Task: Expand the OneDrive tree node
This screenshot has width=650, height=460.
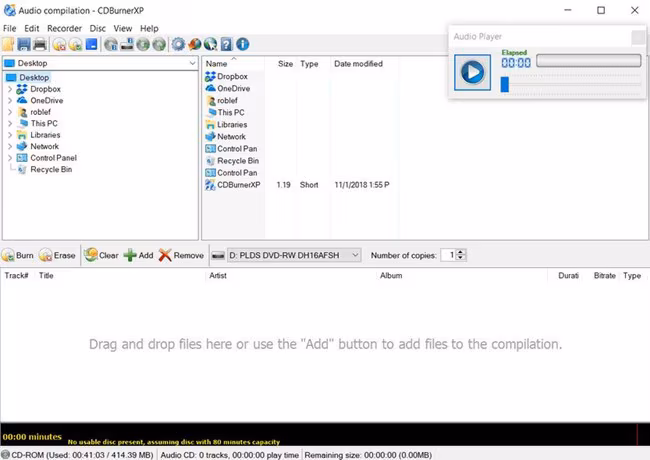Action: (10, 100)
